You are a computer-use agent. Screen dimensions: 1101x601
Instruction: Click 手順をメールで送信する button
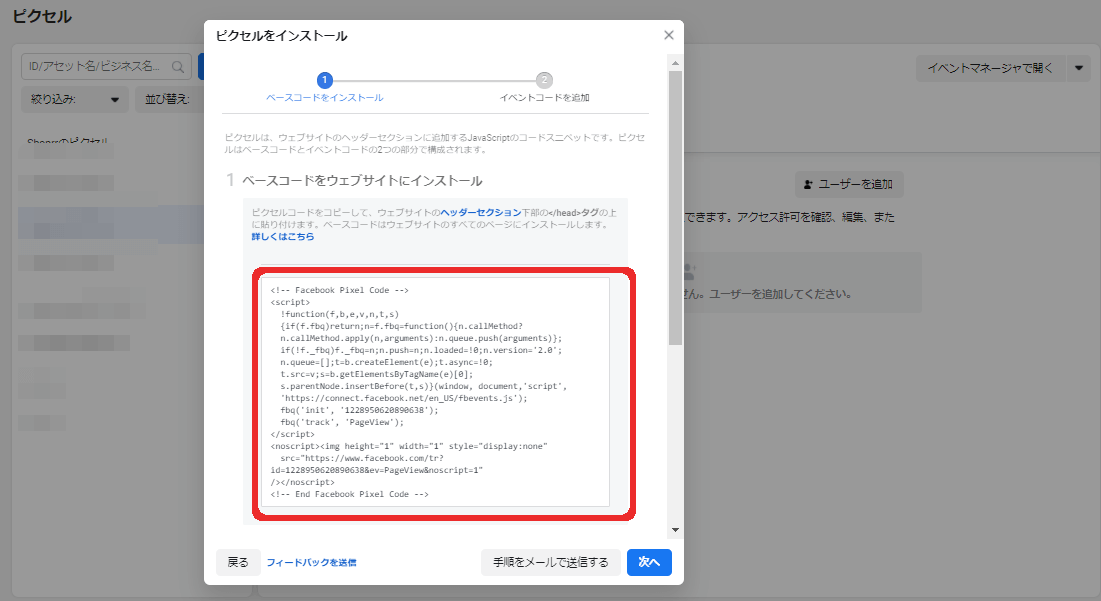click(550, 562)
